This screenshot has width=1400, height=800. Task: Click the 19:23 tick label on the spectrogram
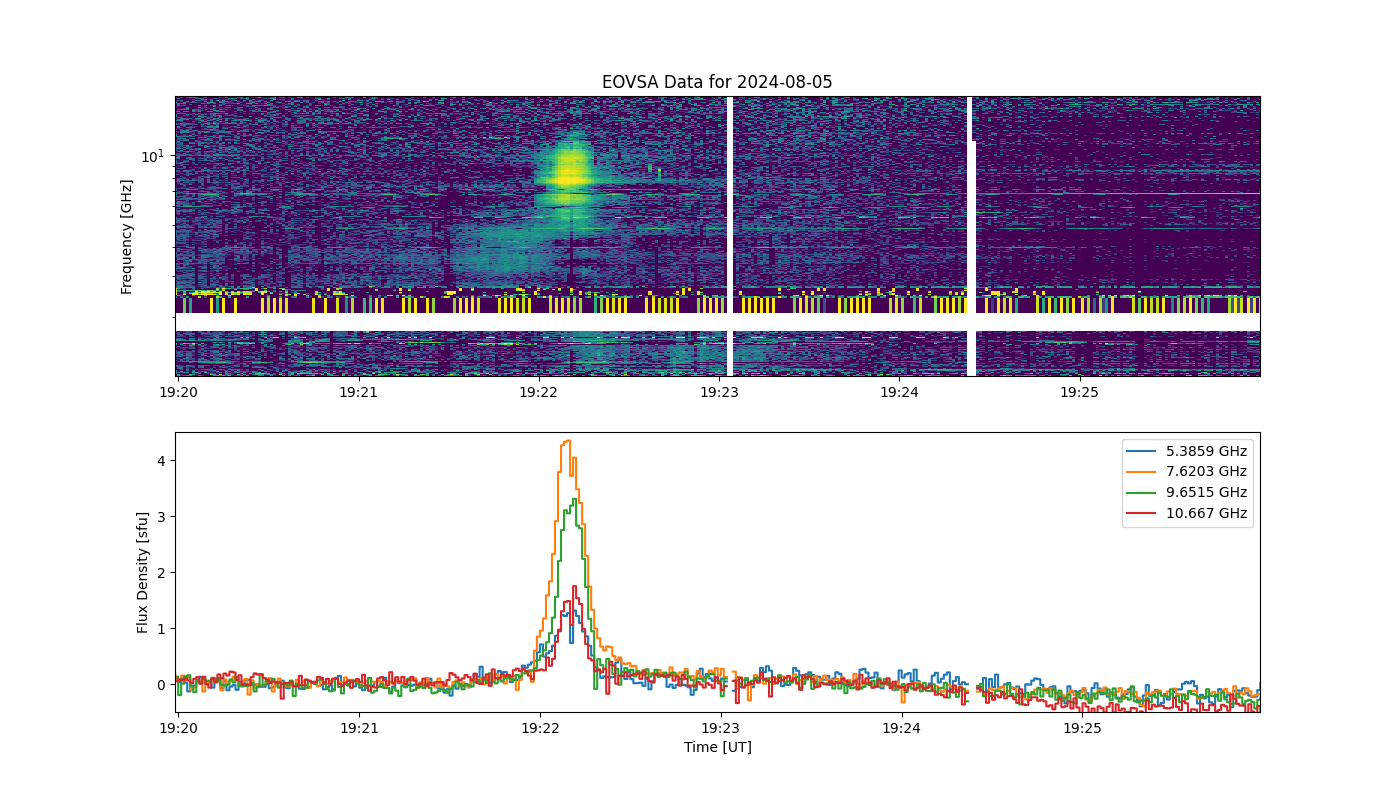720,392
